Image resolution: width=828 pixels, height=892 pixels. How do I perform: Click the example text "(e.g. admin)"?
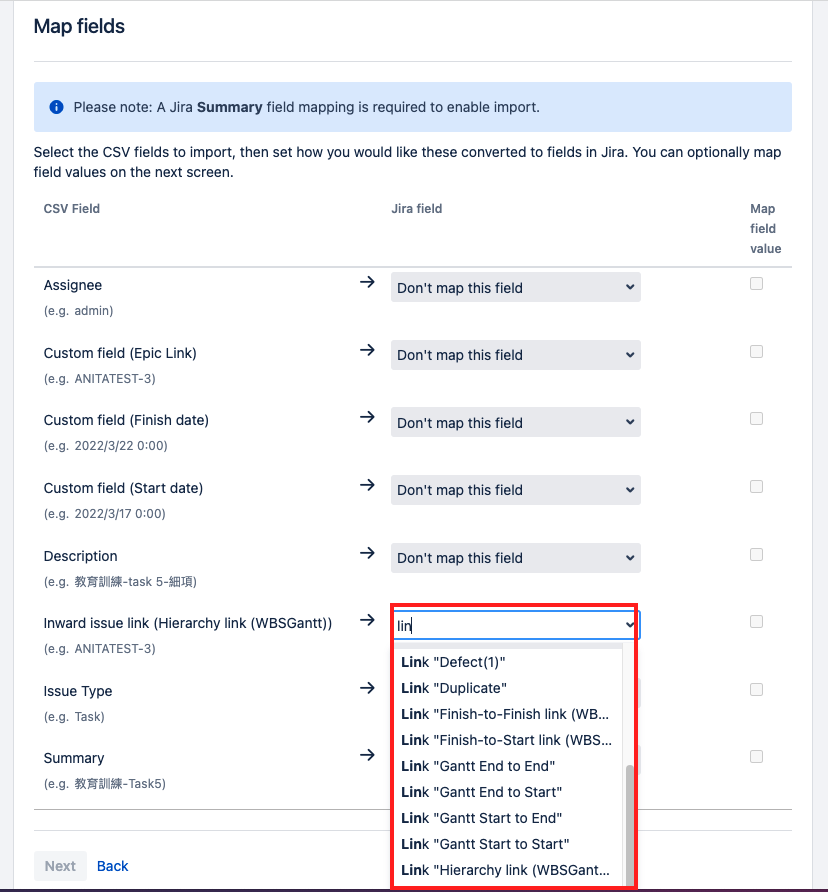coord(79,311)
